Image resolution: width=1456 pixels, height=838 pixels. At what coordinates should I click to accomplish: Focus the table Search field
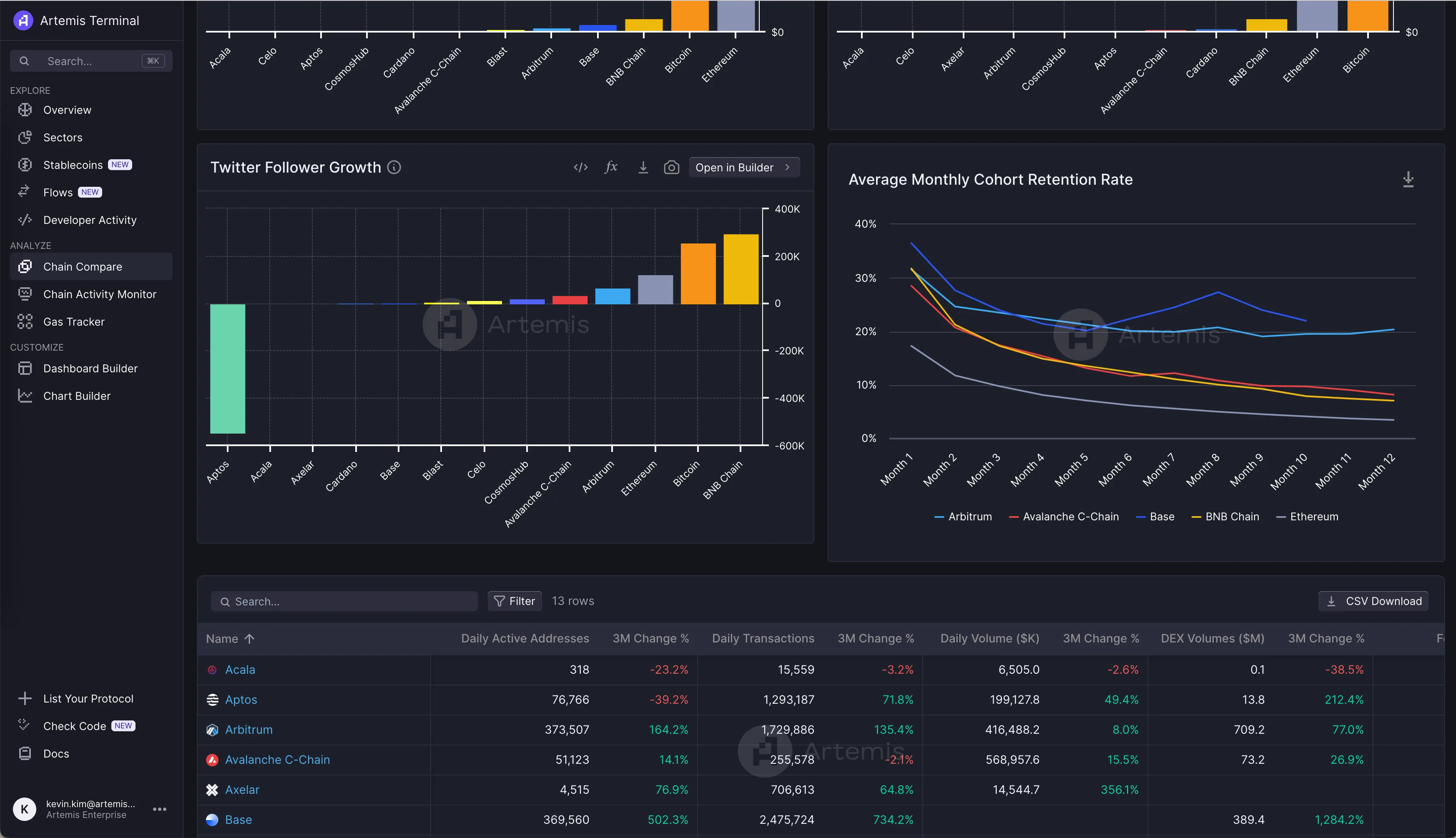344,602
